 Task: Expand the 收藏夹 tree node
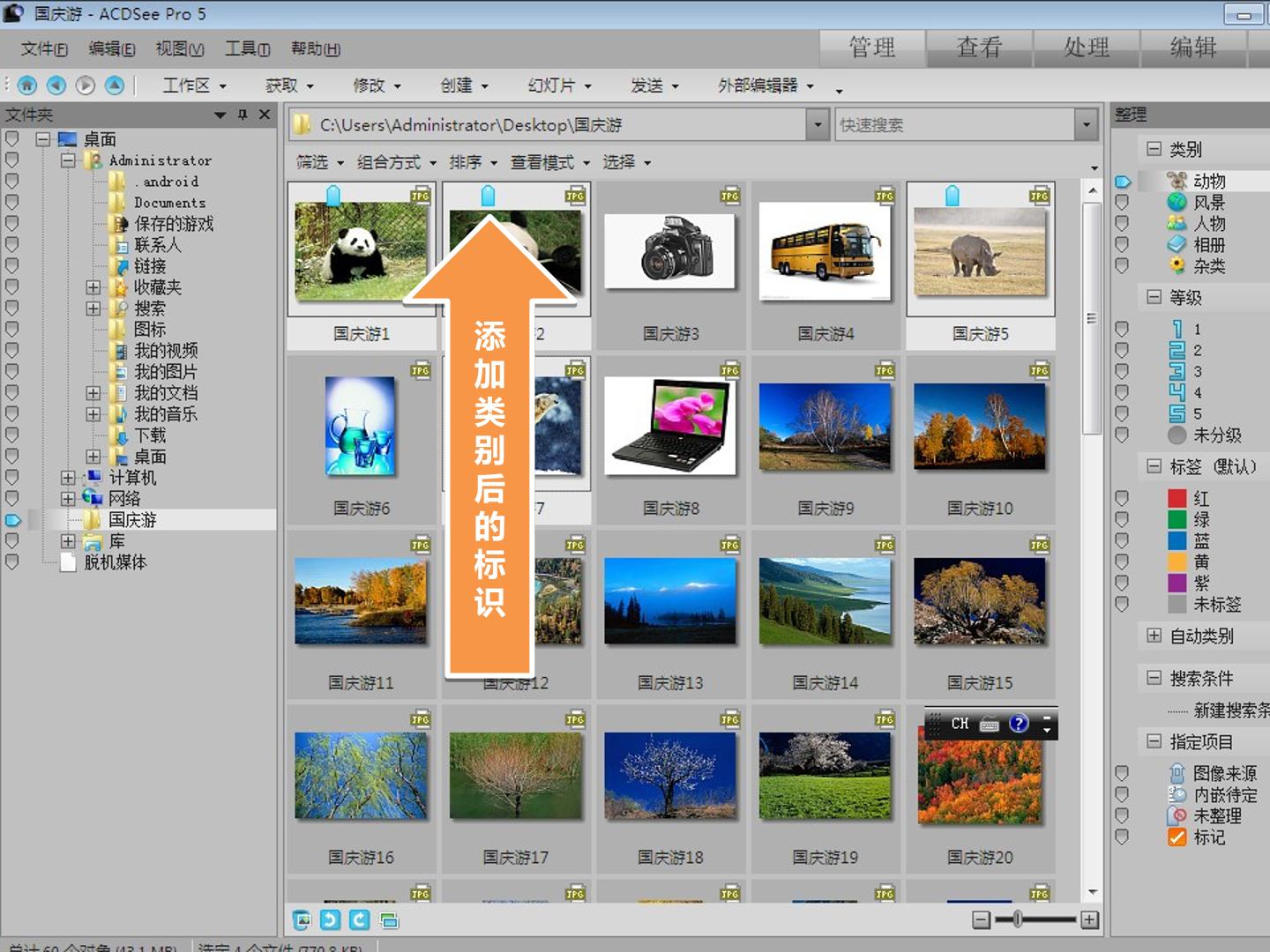(x=93, y=287)
